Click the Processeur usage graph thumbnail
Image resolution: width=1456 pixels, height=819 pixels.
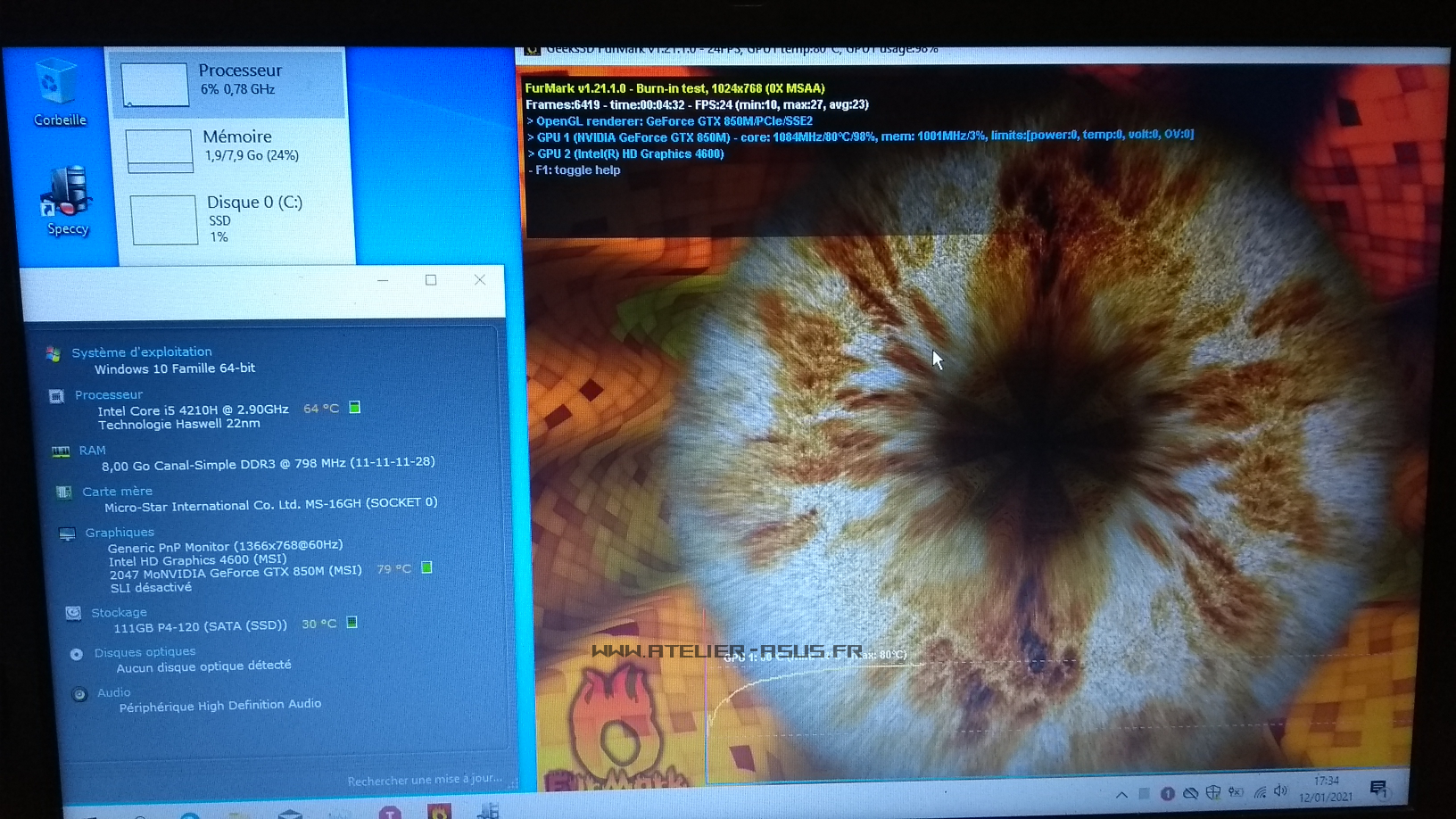[x=154, y=85]
